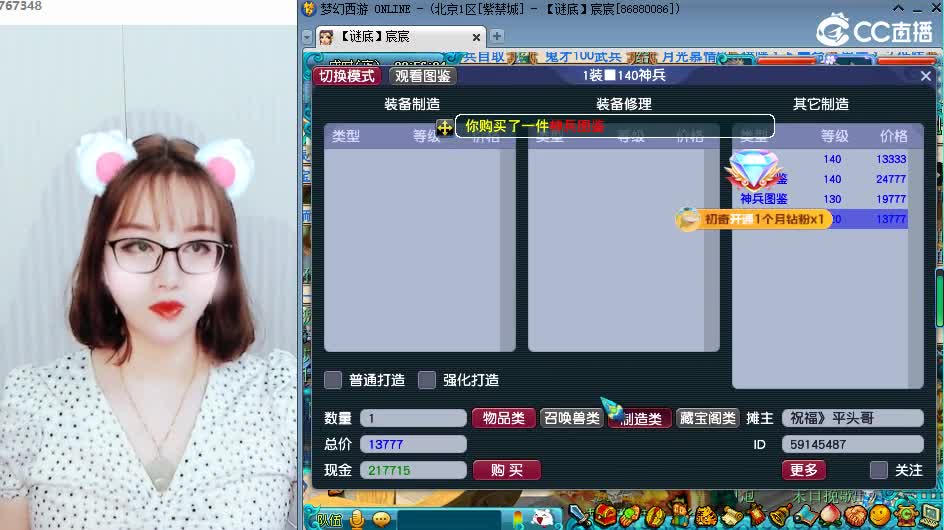Image resolution: width=944 pixels, height=530 pixels.
Task: Click the move cross icon on purchase notice
Action: click(444, 128)
